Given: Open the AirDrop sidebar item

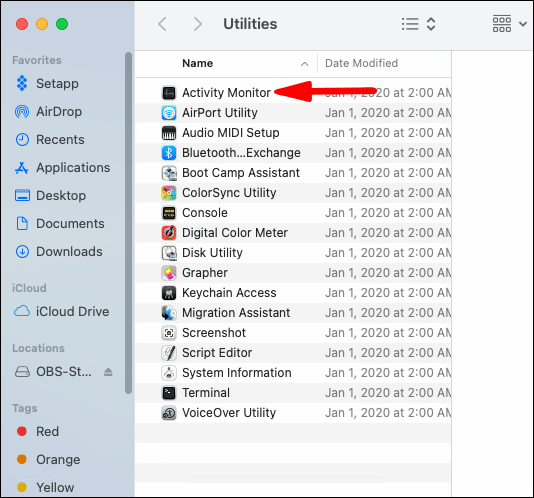Looking at the screenshot, I should (59, 112).
